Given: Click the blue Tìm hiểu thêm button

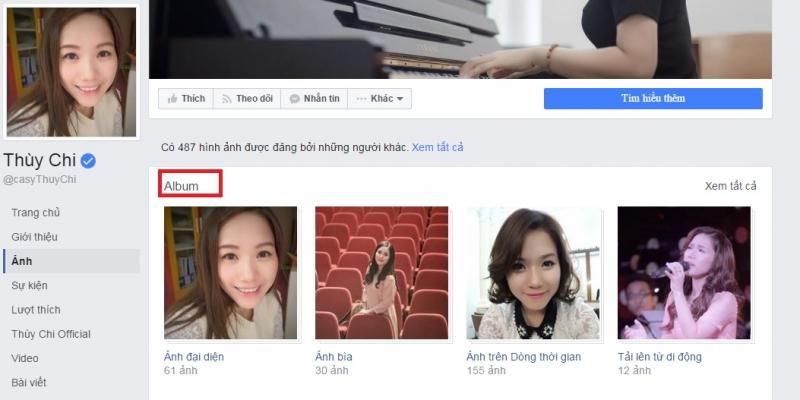Looking at the screenshot, I should 652,99.
